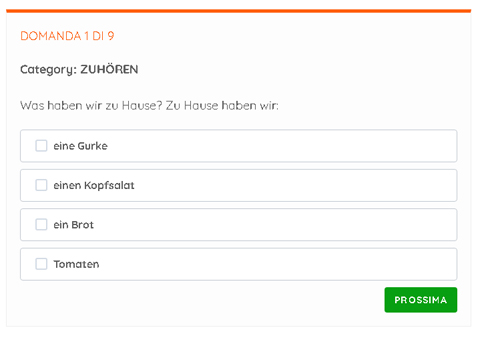Screen dimensions: 480x360
Task: Click the phrase Zu Hause haben wir
Action: tap(222, 105)
